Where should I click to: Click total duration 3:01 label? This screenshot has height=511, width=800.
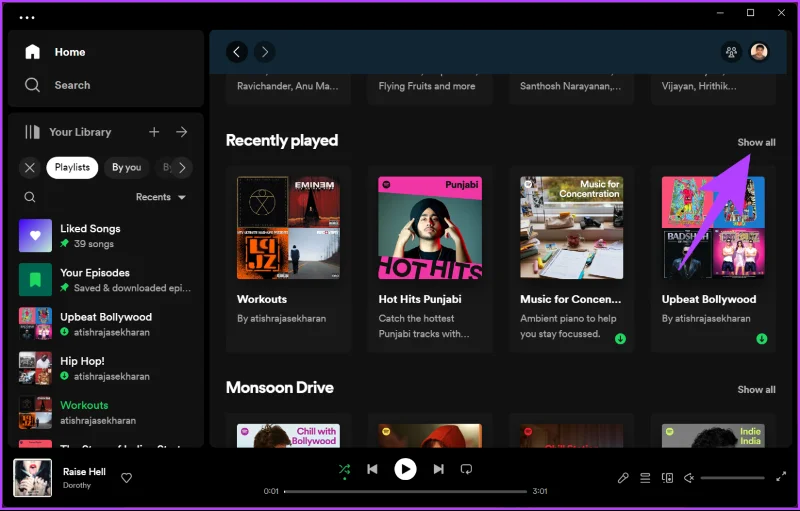click(x=540, y=492)
